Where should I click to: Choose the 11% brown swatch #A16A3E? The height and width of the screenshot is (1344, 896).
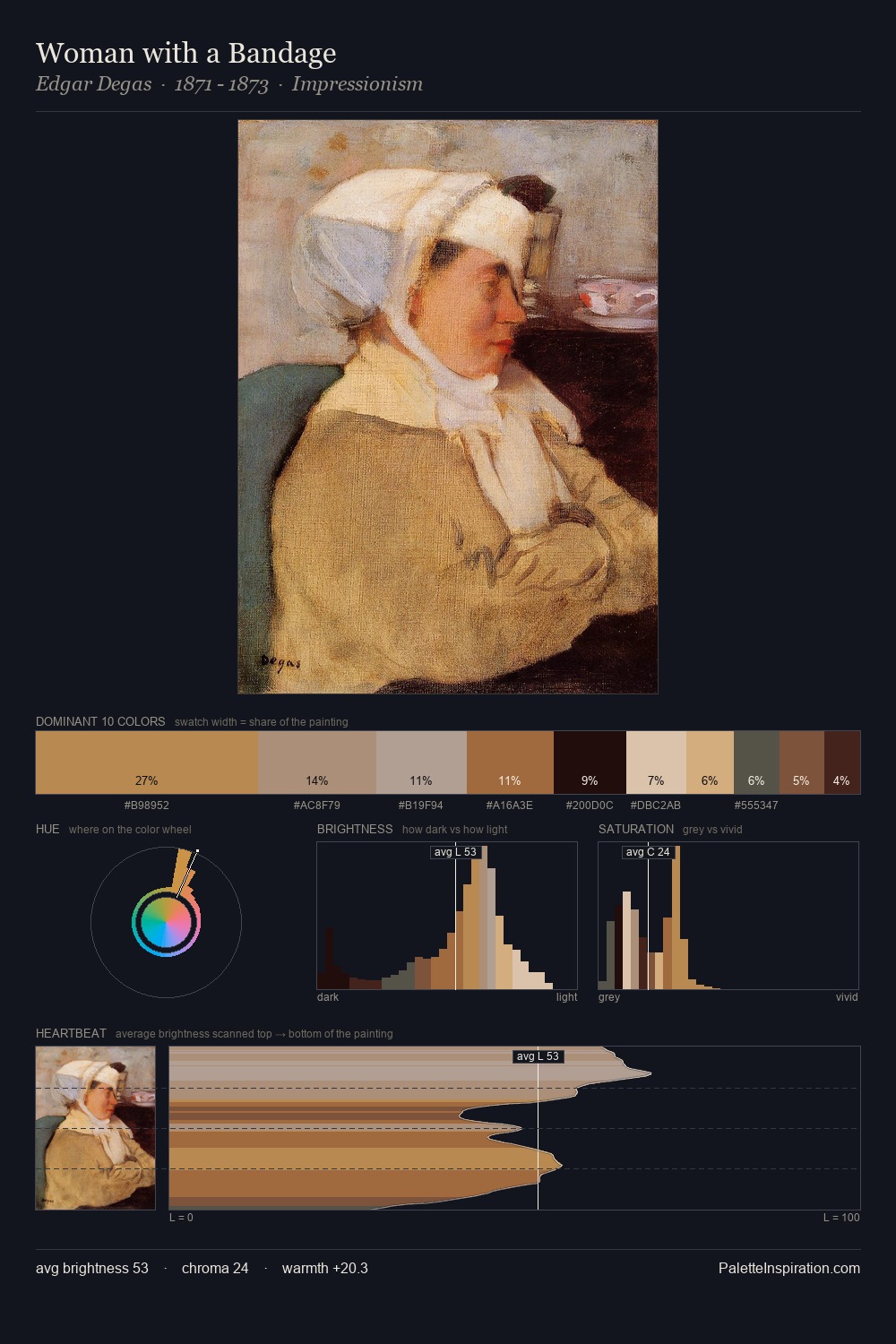click(510, 762)
